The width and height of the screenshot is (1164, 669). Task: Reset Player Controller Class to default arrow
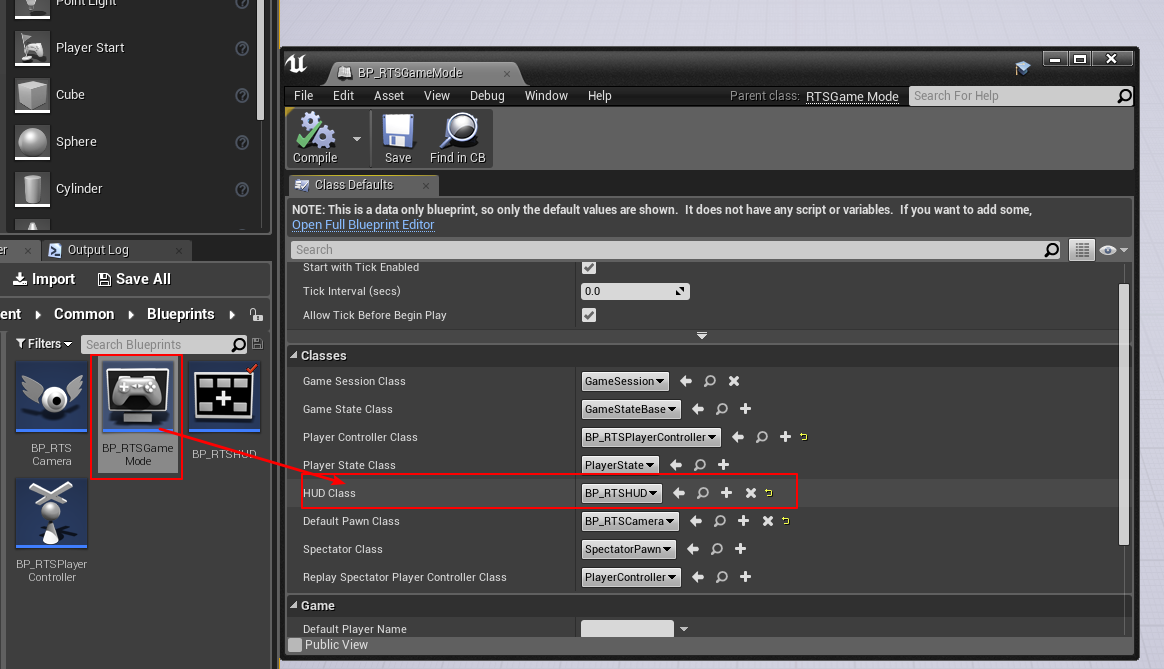point(803,437)
